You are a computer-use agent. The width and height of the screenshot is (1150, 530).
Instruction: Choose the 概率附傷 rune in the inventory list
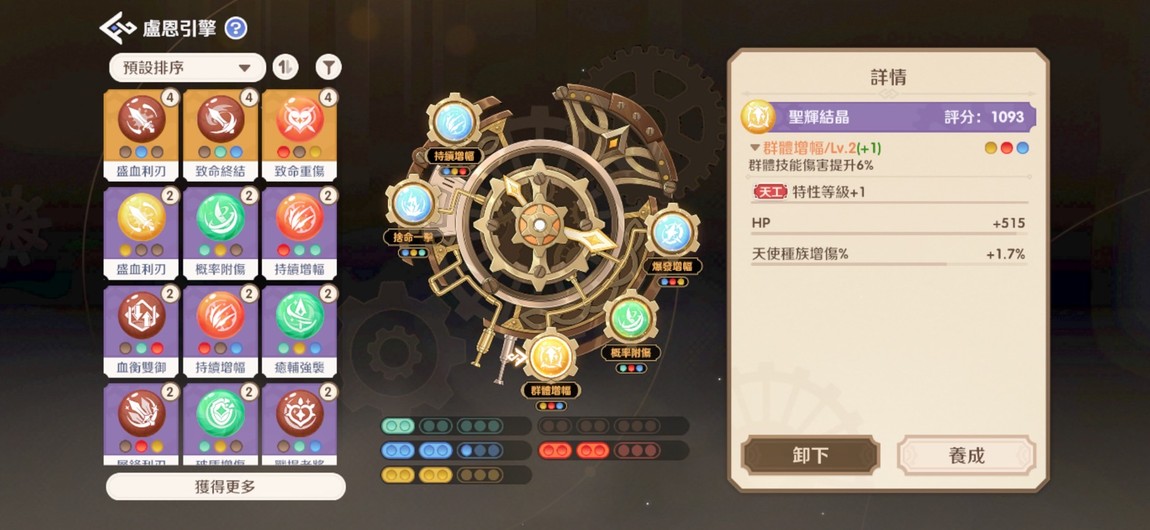coord(221,232)
